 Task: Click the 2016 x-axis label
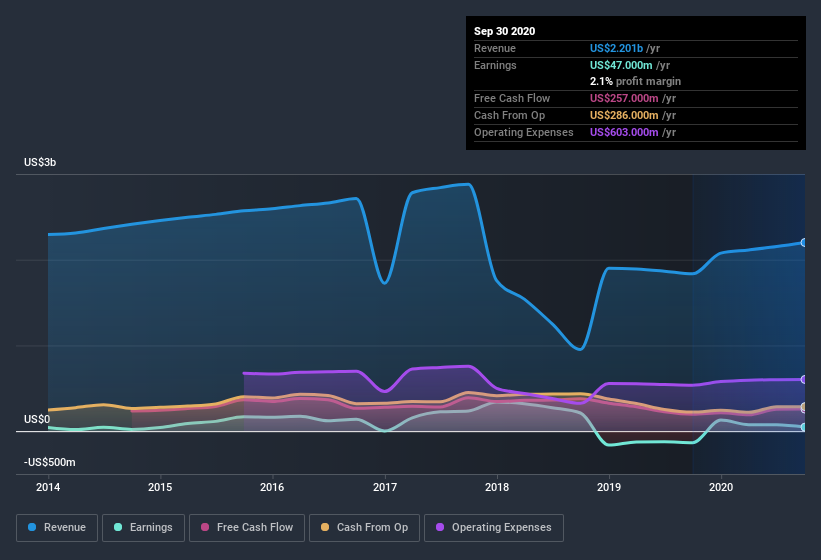(272, 487)
